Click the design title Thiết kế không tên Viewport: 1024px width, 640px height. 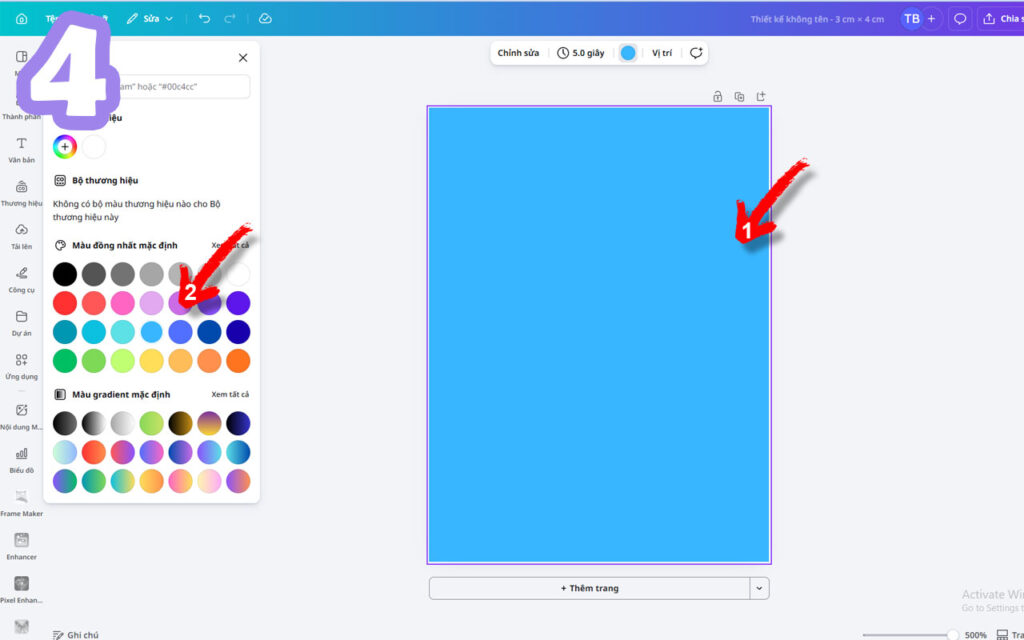[817, 19]
